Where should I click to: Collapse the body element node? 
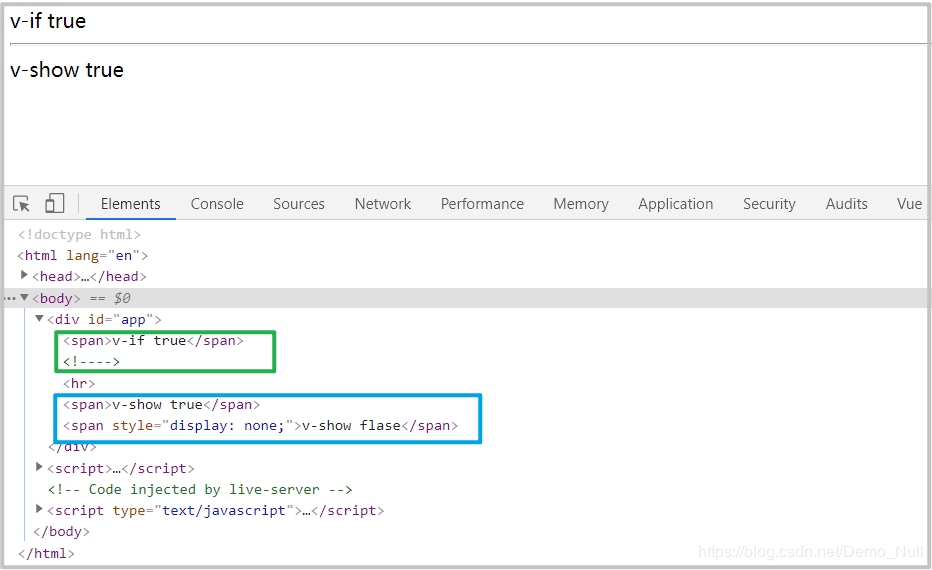coord(25,297)
